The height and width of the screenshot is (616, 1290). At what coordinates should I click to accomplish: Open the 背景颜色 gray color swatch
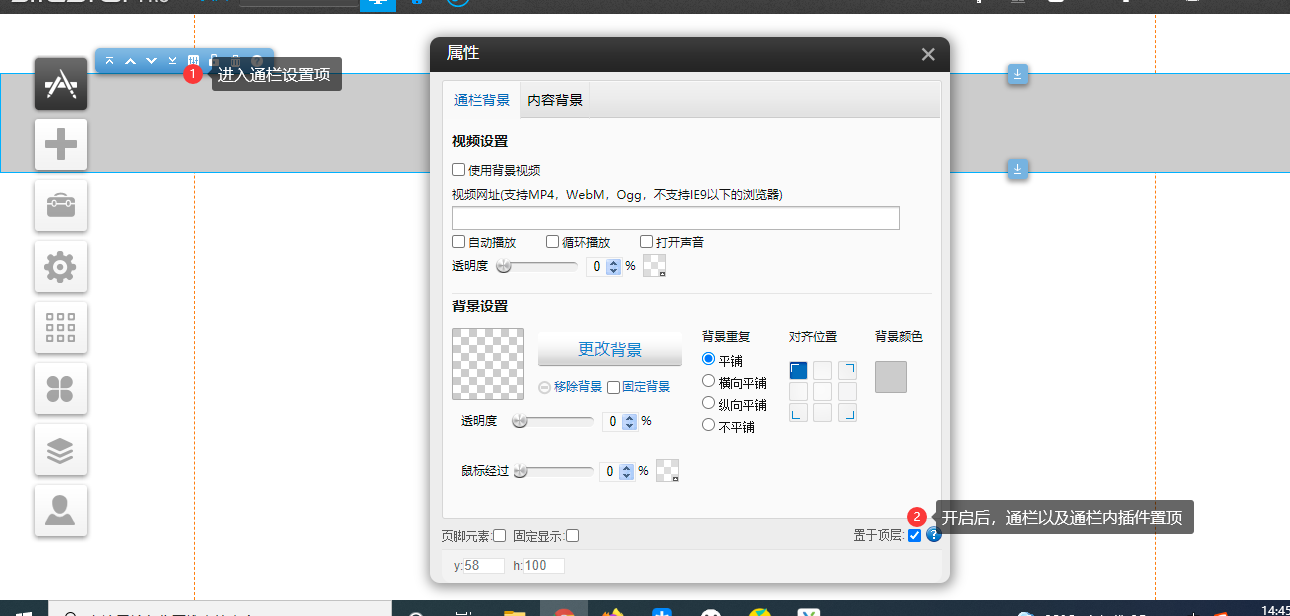890,377
